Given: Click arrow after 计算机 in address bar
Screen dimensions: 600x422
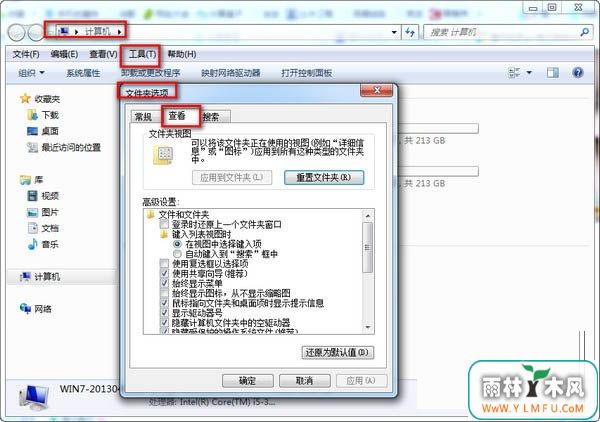Looking at the screenshot, I should (x=119, y=32).
